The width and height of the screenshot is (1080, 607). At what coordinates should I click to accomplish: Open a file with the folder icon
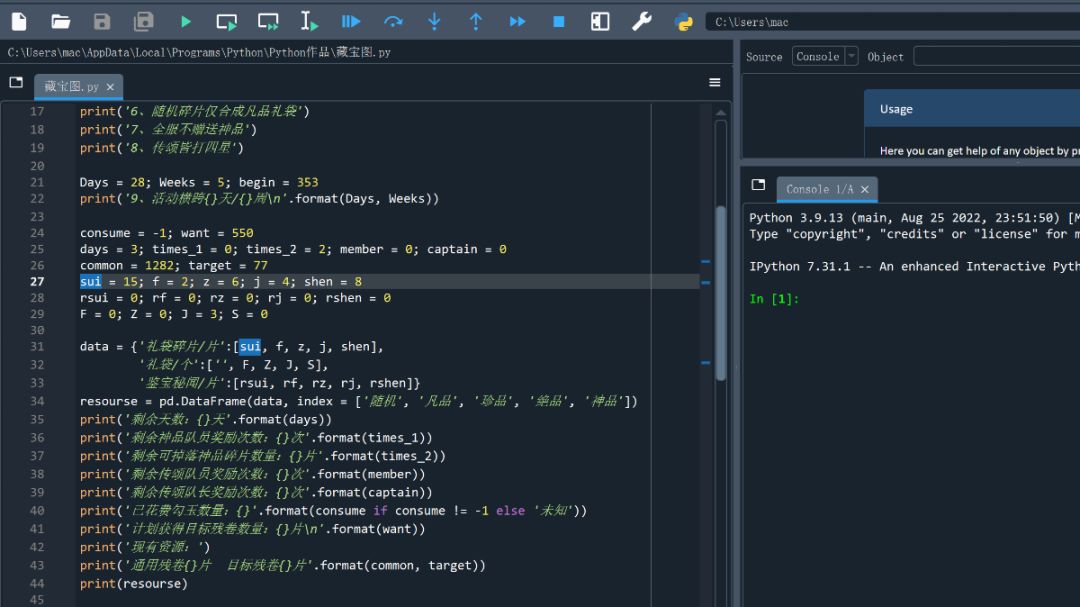61,21
